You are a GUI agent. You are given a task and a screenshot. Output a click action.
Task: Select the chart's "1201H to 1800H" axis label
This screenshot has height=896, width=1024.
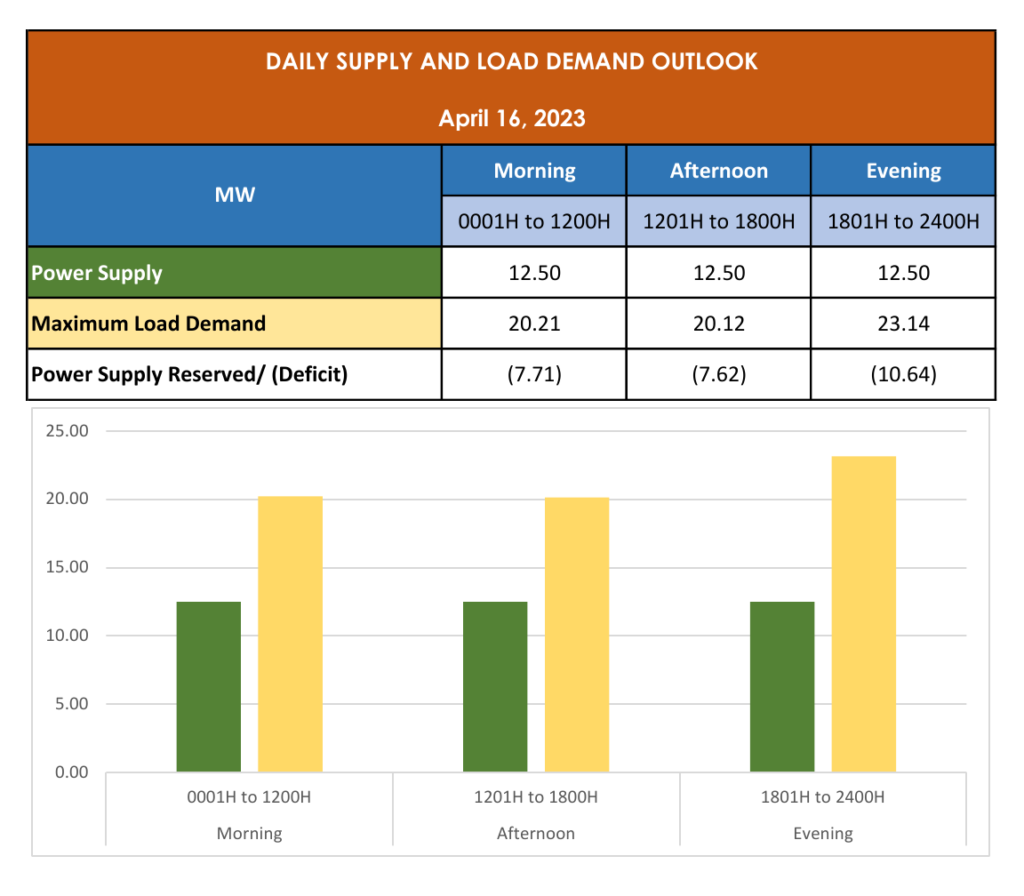pos(536,797)
